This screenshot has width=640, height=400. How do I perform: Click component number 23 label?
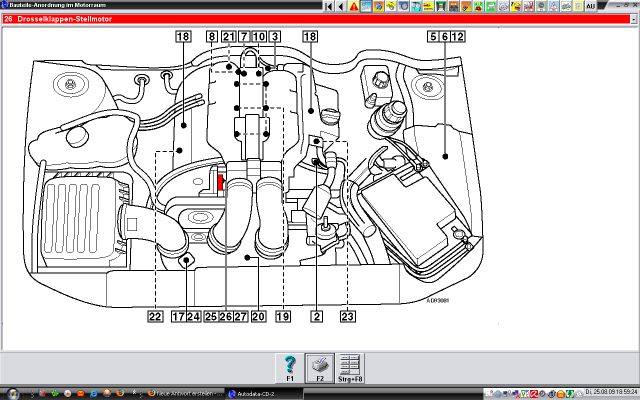pos(347,317)
